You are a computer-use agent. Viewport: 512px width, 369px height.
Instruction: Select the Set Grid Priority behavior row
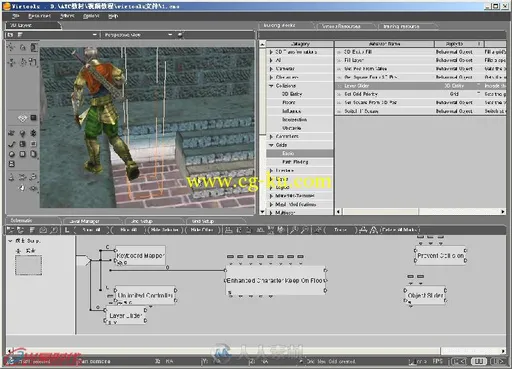[x=420, y=94]
